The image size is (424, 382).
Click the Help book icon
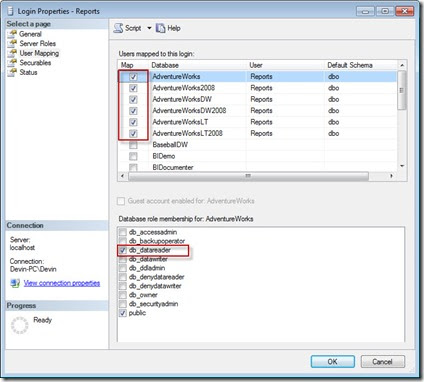pyautogui.click(x=161, y=28)
